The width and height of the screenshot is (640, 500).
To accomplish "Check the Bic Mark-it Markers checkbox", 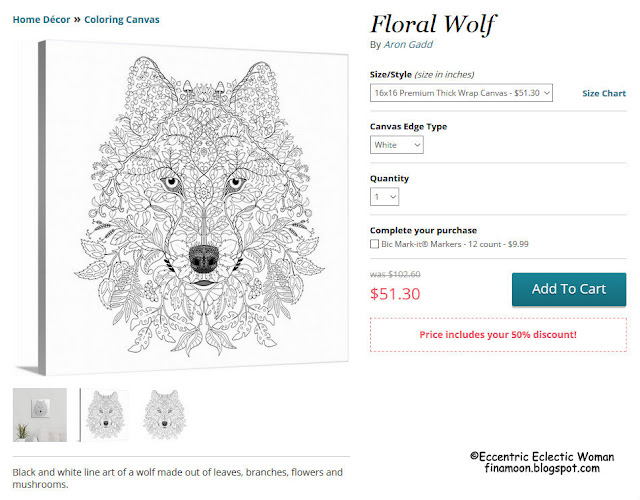I will click(374, 243).
